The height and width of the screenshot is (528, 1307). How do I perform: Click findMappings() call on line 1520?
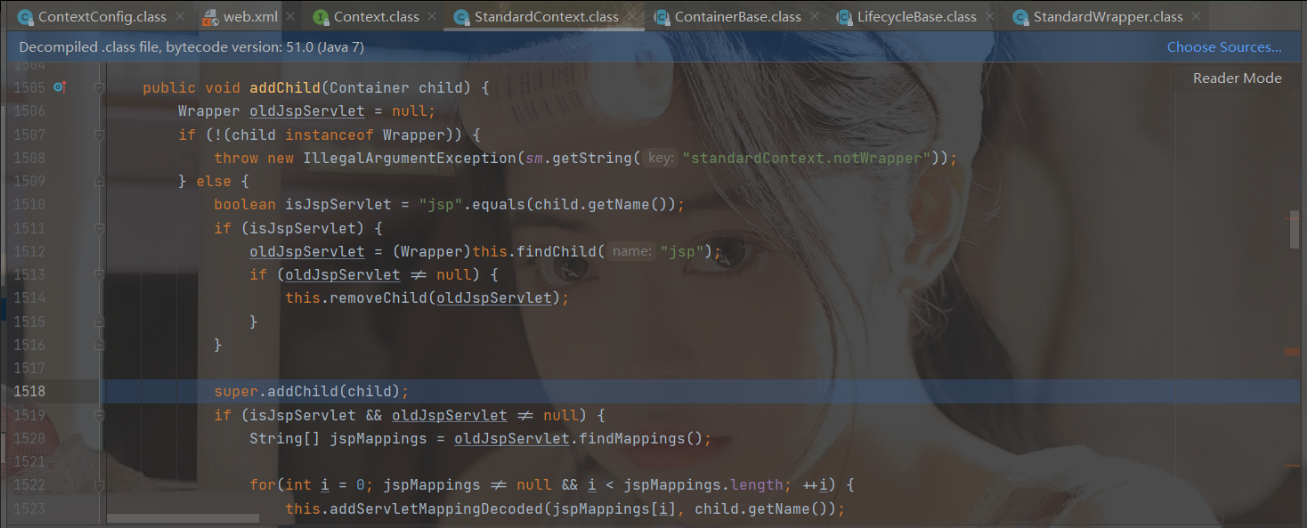tap(640, 438)
